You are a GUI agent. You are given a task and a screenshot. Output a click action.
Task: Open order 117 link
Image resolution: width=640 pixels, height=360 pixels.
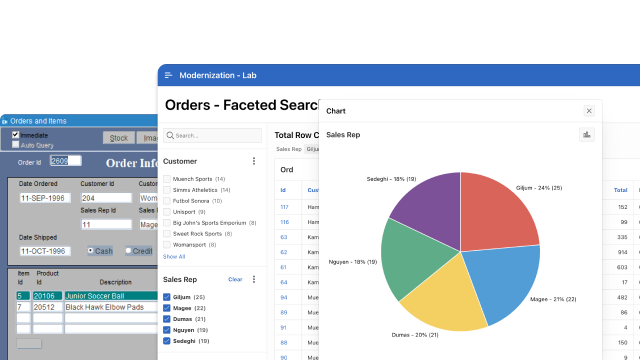tap(284, 207)
